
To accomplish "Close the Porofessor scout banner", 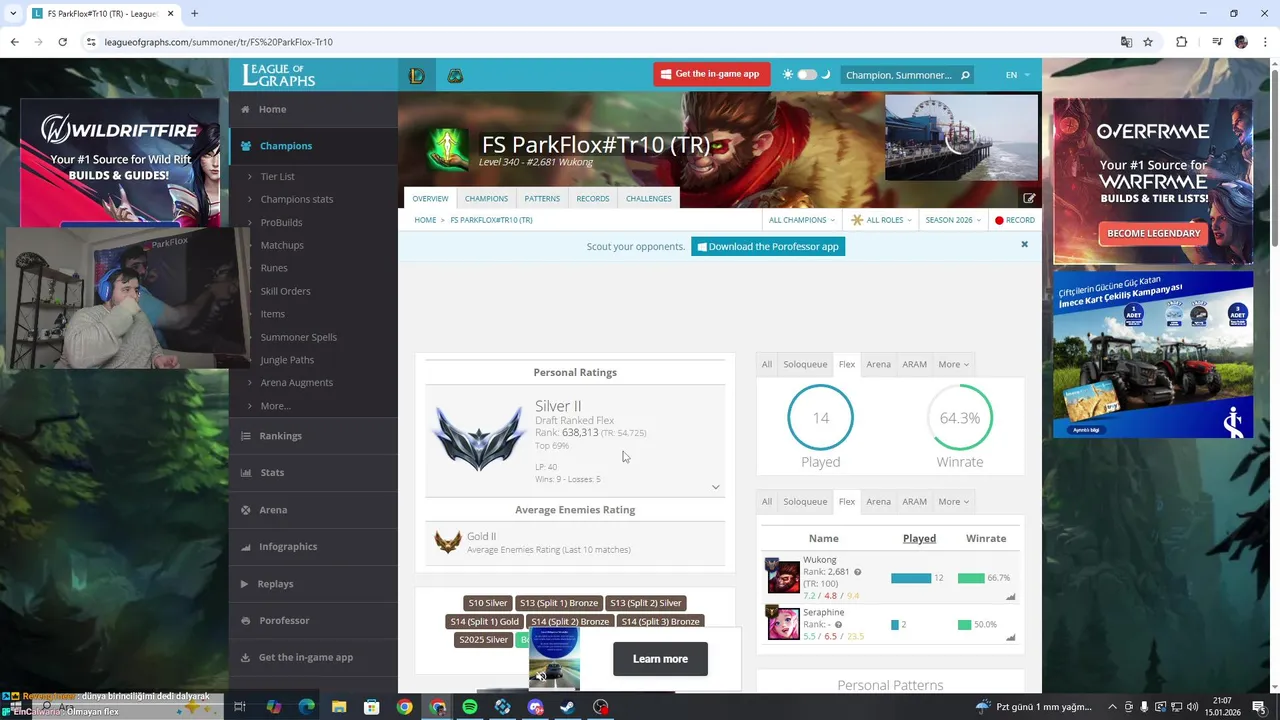I will click(1024, 244).
